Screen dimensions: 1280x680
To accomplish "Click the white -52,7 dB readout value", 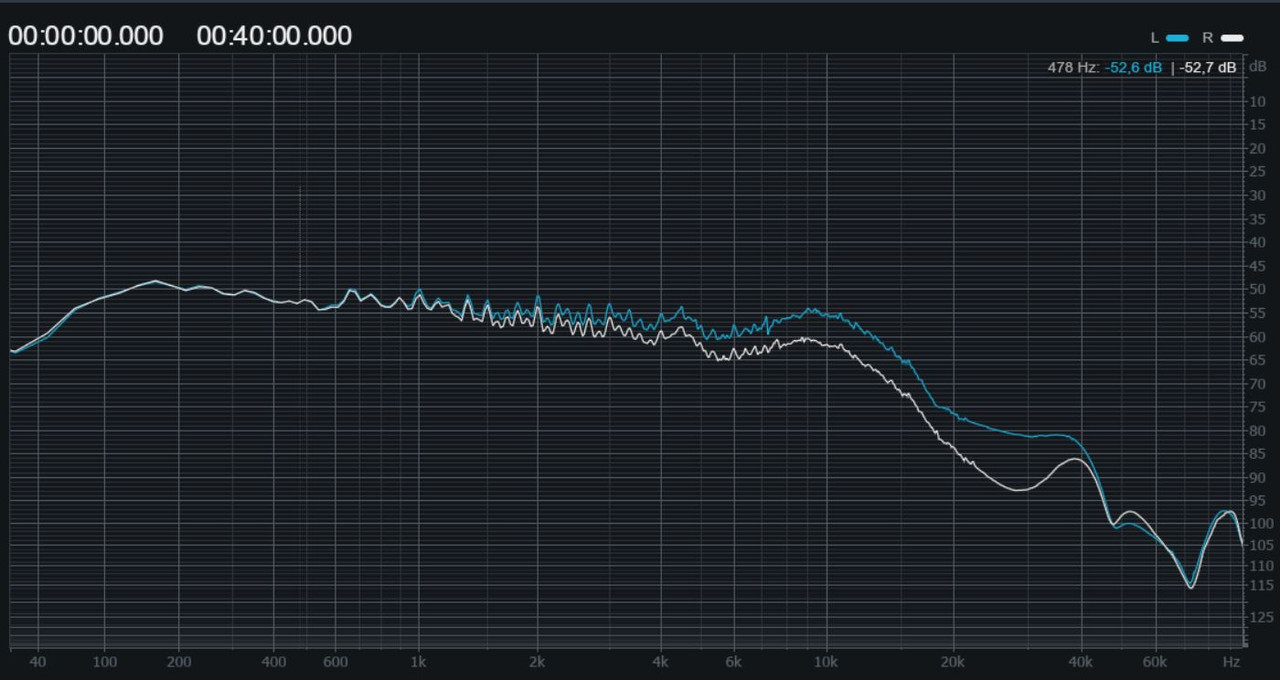I will tap(1208, 67).
